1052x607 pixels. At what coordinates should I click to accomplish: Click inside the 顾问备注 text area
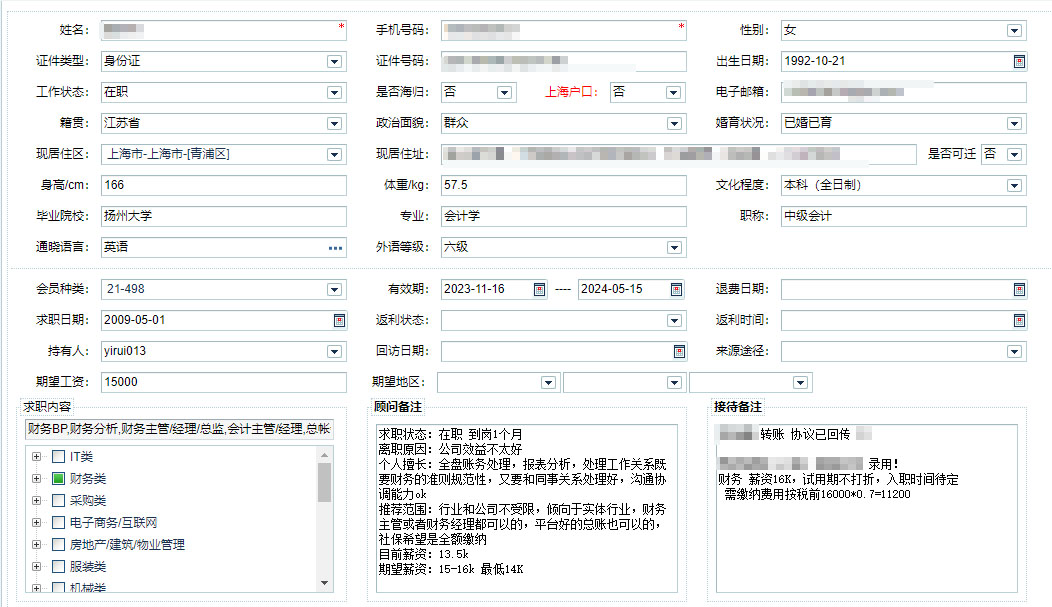pos(527,508)
